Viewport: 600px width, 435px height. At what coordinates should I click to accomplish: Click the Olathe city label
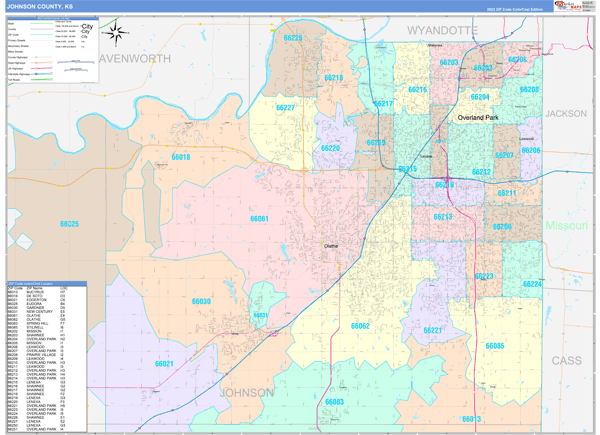(329, 245)
